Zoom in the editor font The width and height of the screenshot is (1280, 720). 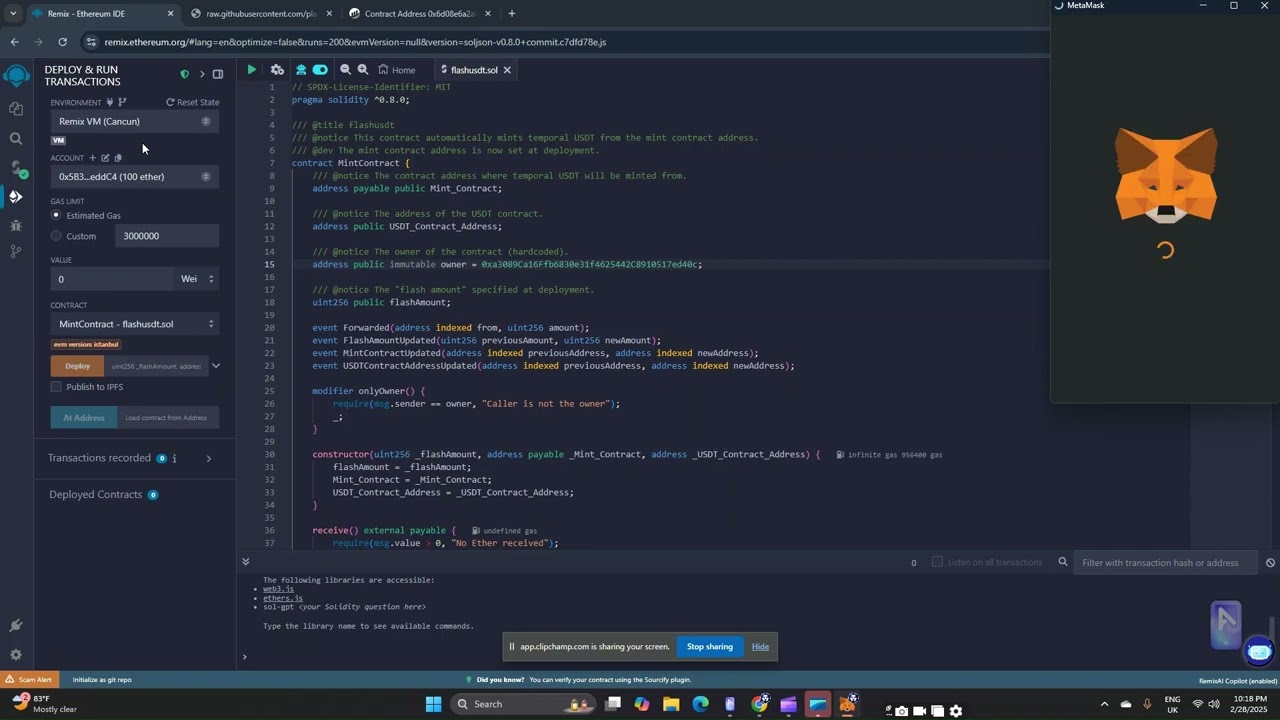click(x=363, y=70)
